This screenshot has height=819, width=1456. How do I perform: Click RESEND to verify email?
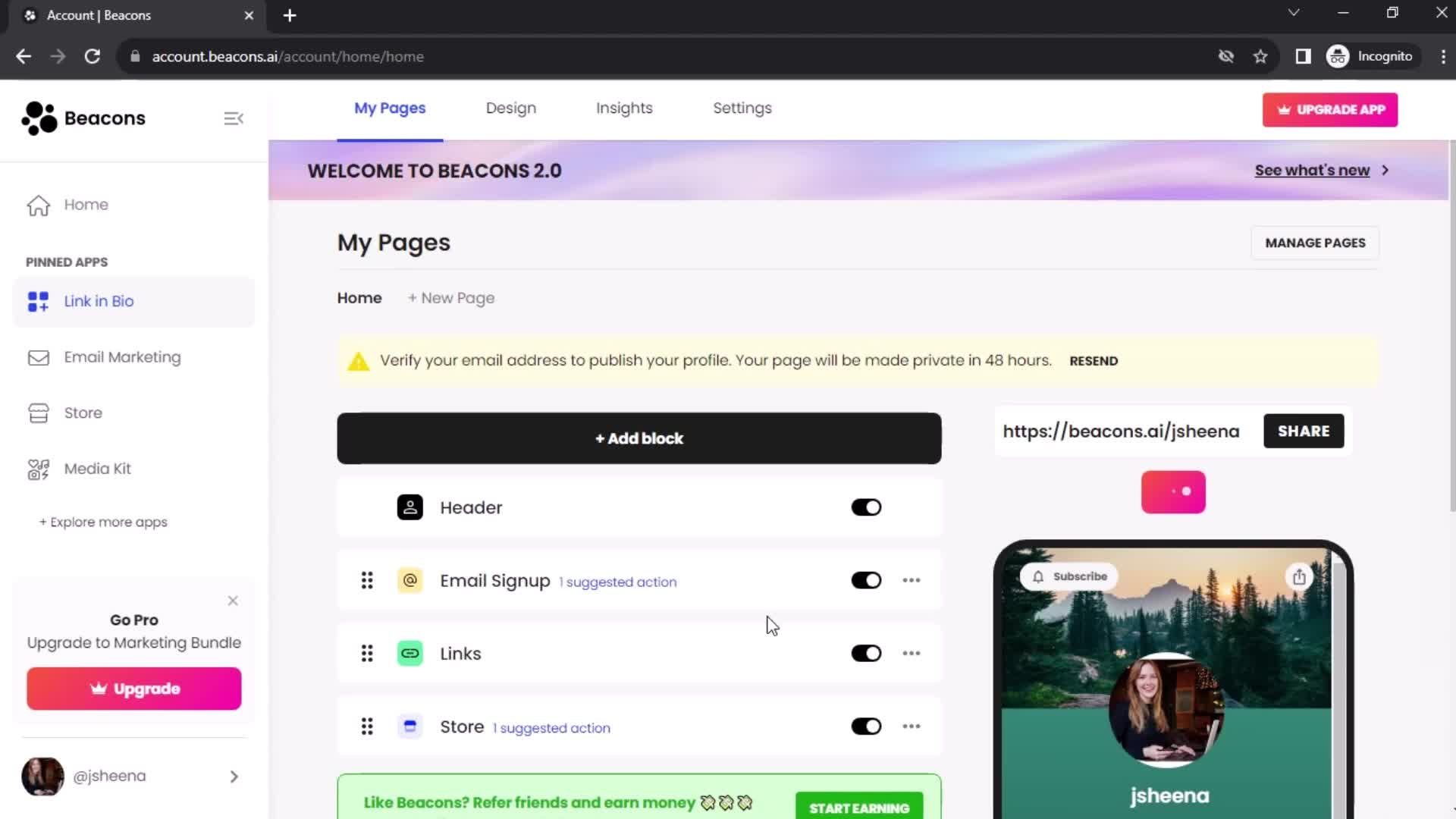tap(1093, 361)
